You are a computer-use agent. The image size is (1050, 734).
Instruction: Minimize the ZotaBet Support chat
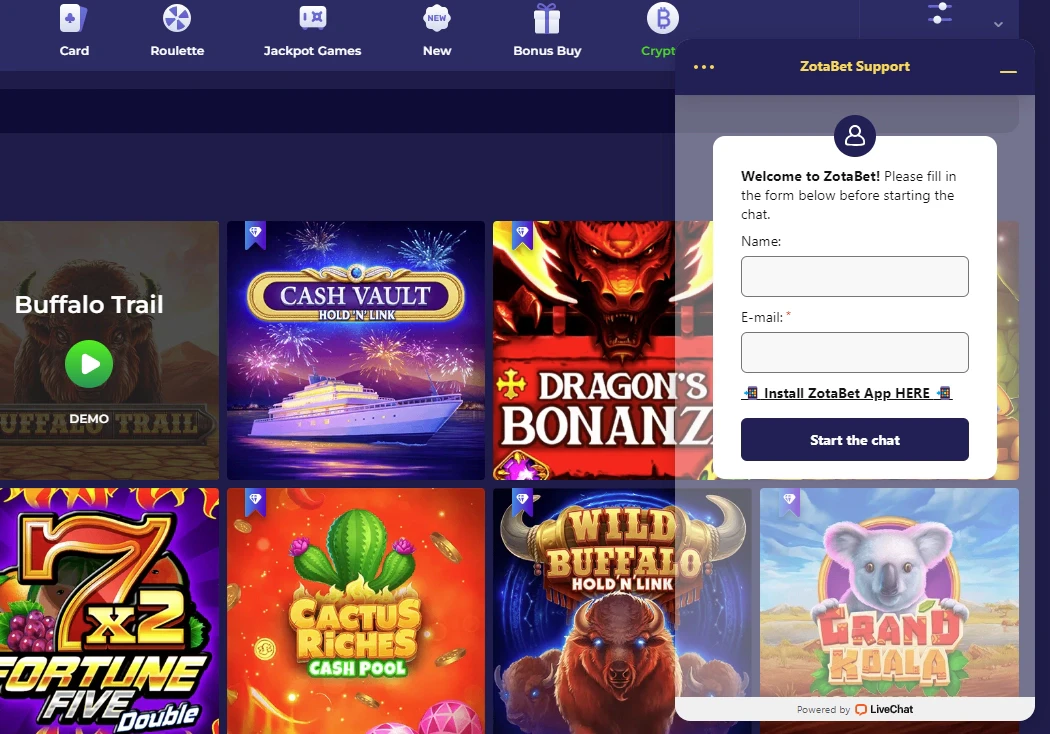[1008, 71]
